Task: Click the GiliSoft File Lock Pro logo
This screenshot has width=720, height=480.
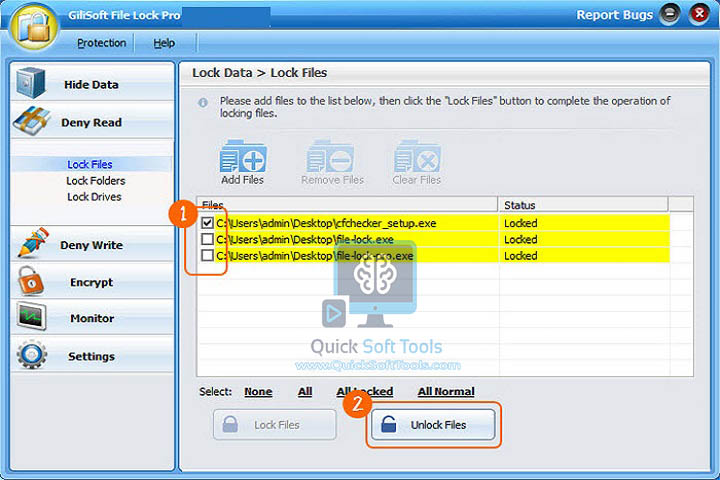Action: tap(34, 27)
